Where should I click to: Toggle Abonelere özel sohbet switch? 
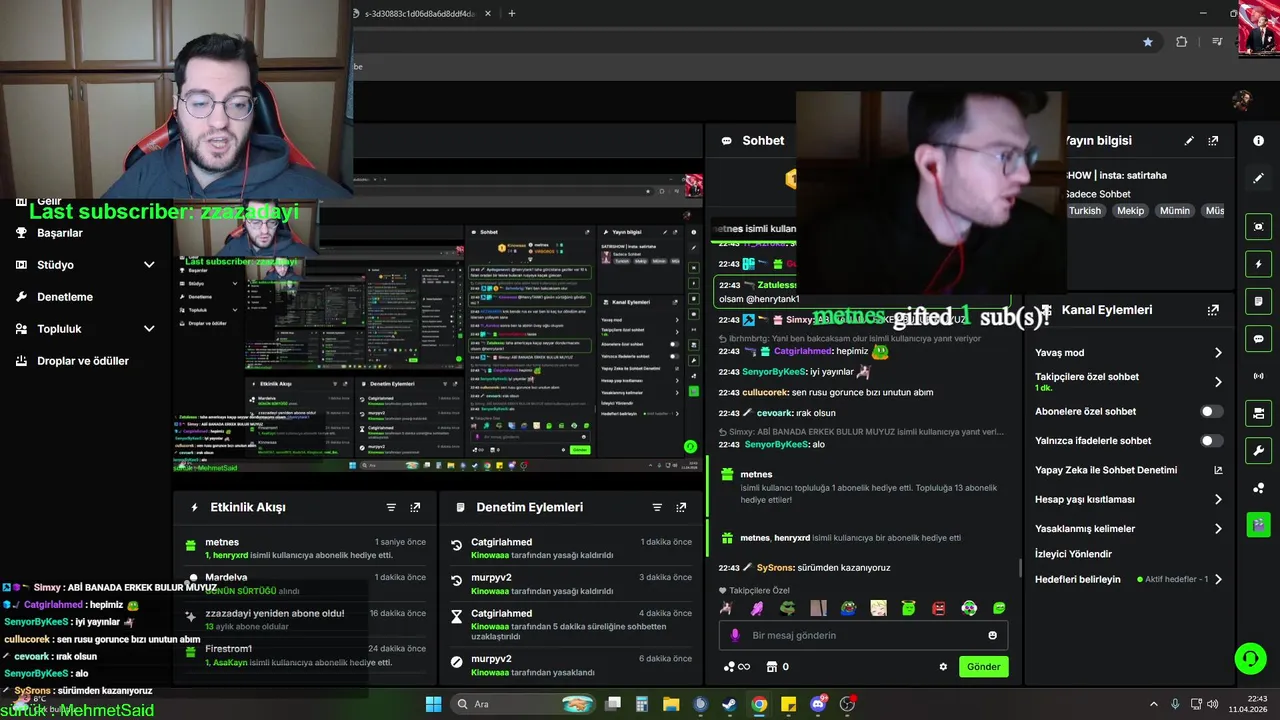click(1211, 411)
